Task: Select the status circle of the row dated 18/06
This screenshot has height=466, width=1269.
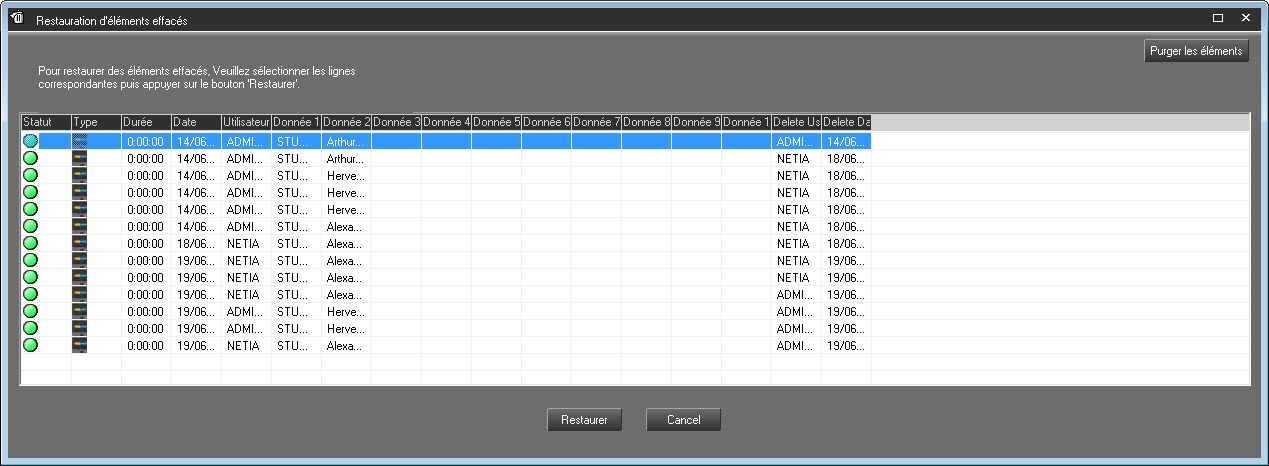Action: 30,243
